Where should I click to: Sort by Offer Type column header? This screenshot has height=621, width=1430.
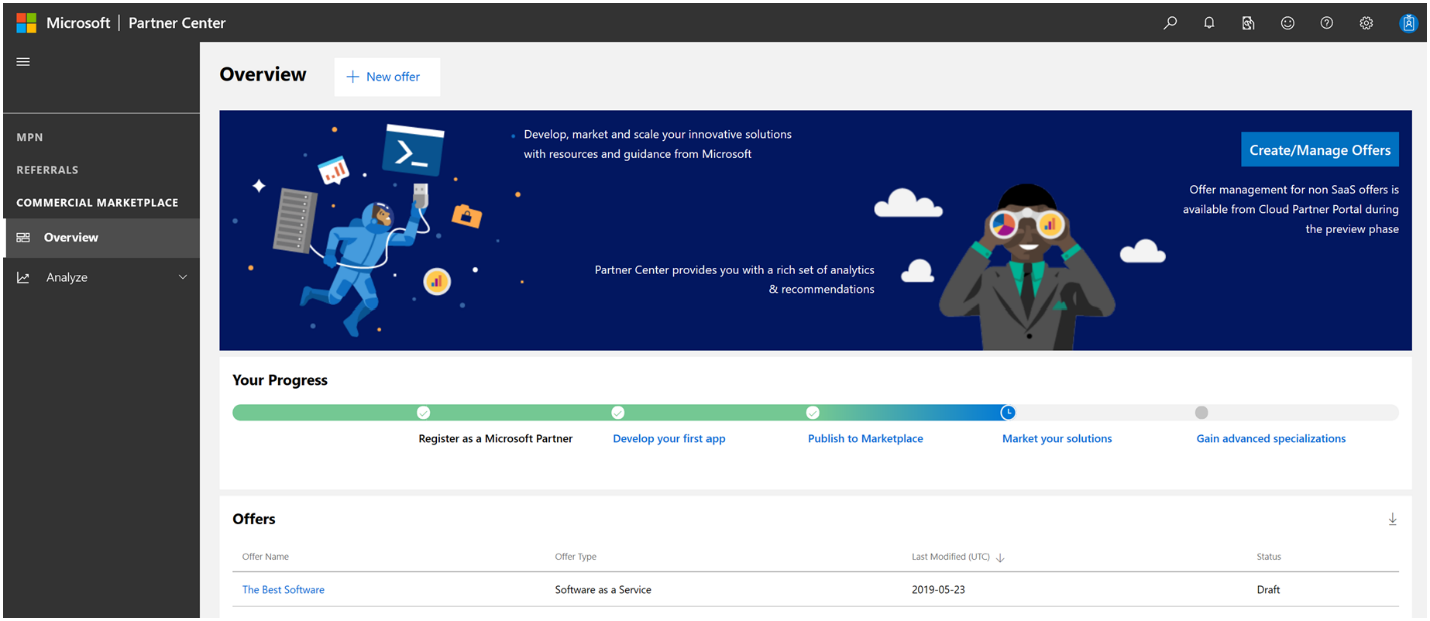pos(576,557)
